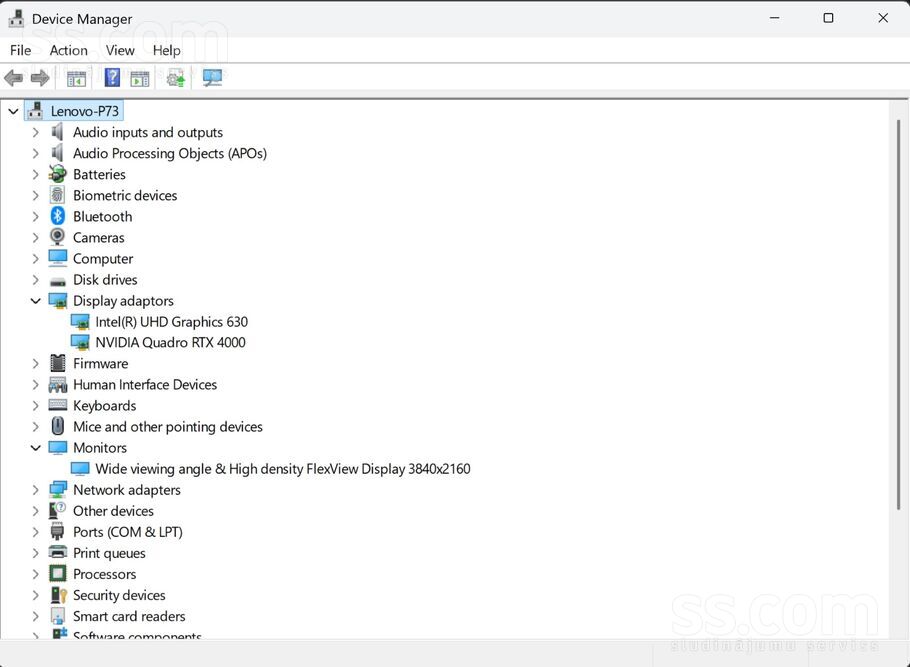This screenshot has height=667, width=910.
Task: Click the Biometric devices fingerprint icon
Action: tap(57, 195)
